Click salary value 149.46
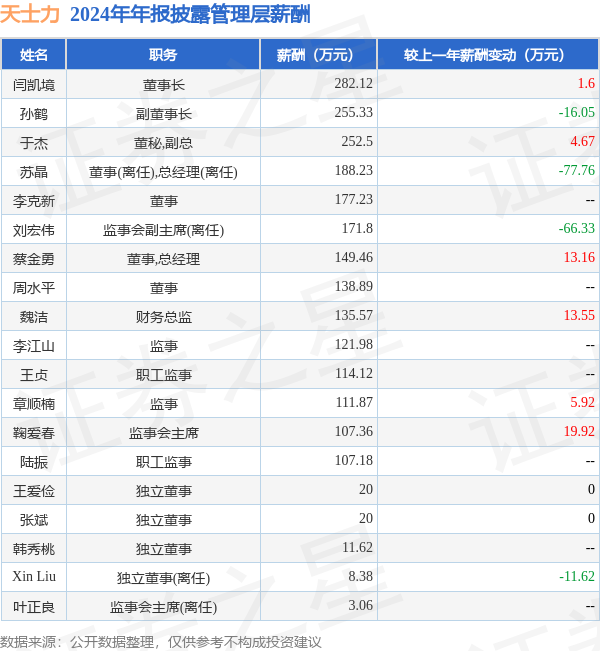Image resolution: width=600 pixels, height=651 pixels. (x=354, y=257)
